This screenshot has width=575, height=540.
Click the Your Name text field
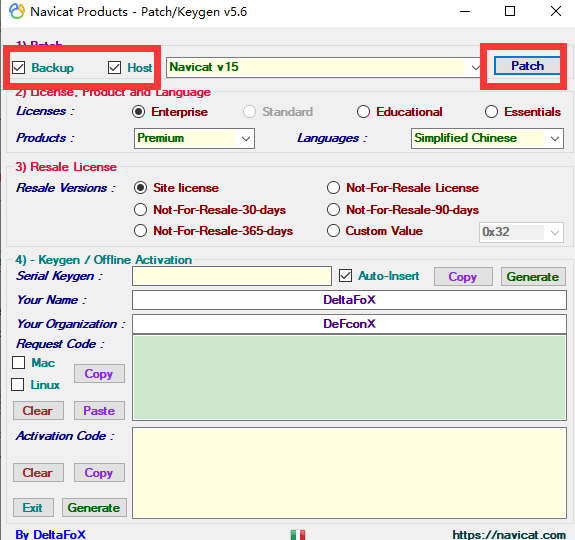[349, 300]
